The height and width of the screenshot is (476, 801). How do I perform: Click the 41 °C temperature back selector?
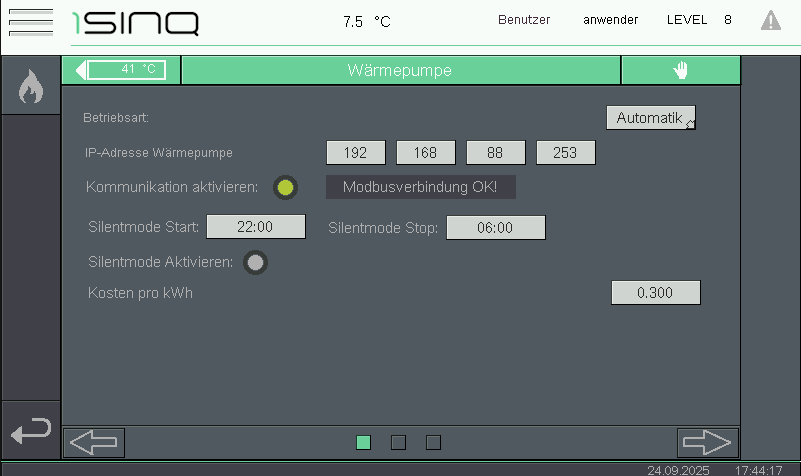pos(128,70)
